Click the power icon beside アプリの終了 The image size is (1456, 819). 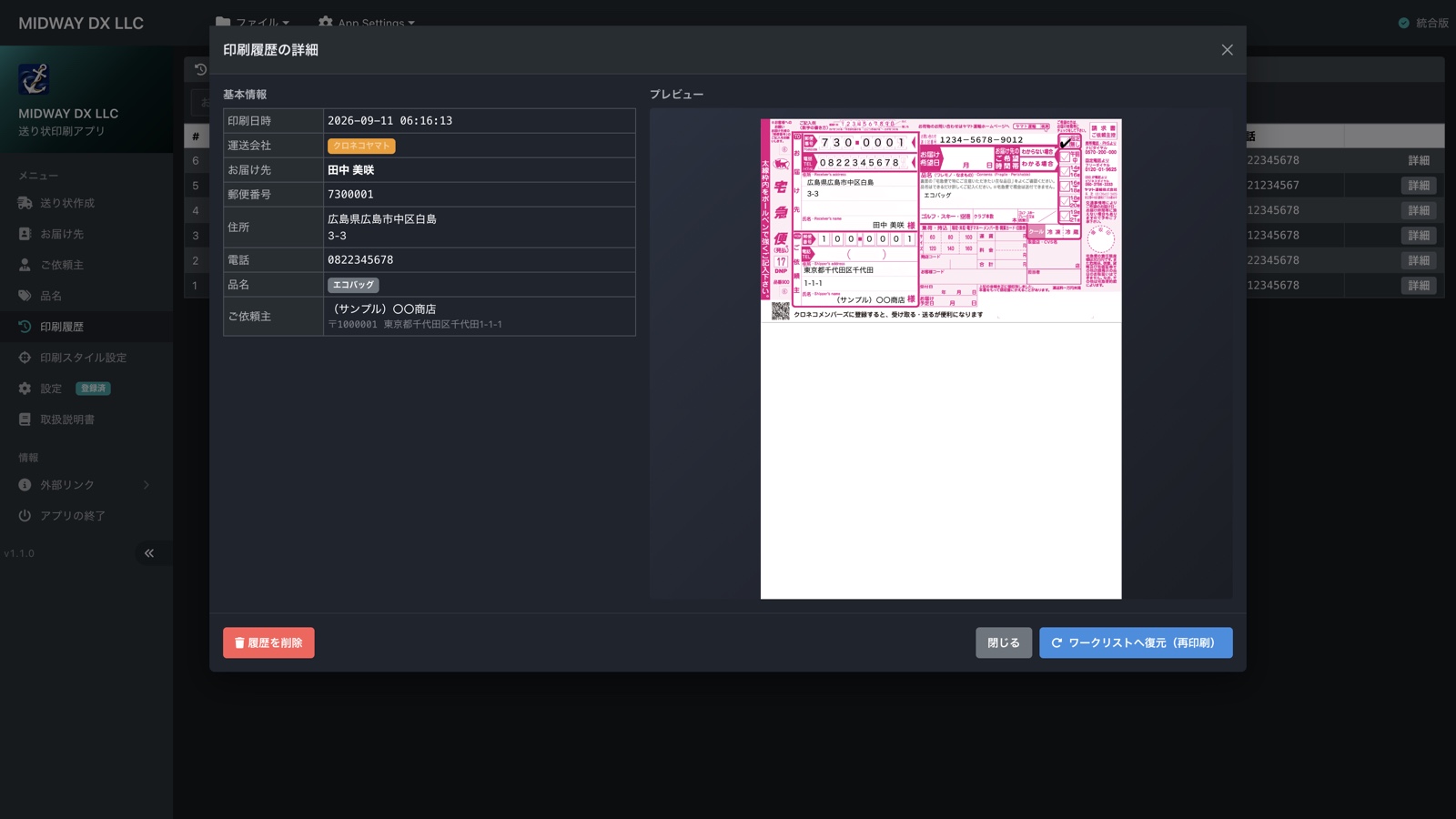[x=25, y=516]
